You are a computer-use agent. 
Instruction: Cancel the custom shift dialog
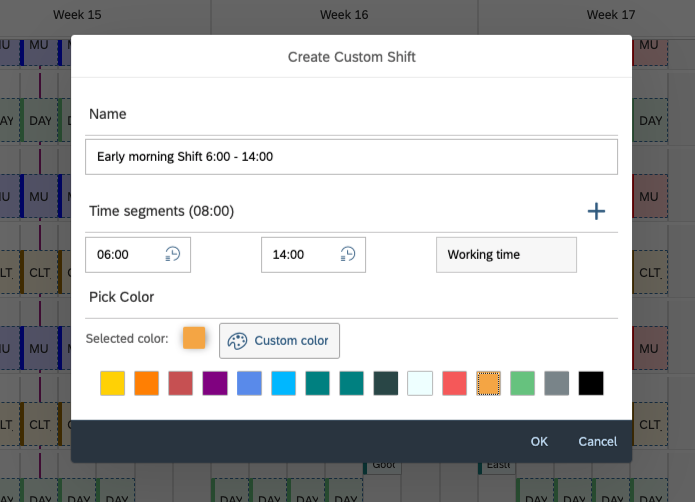[x=597, y=441]
